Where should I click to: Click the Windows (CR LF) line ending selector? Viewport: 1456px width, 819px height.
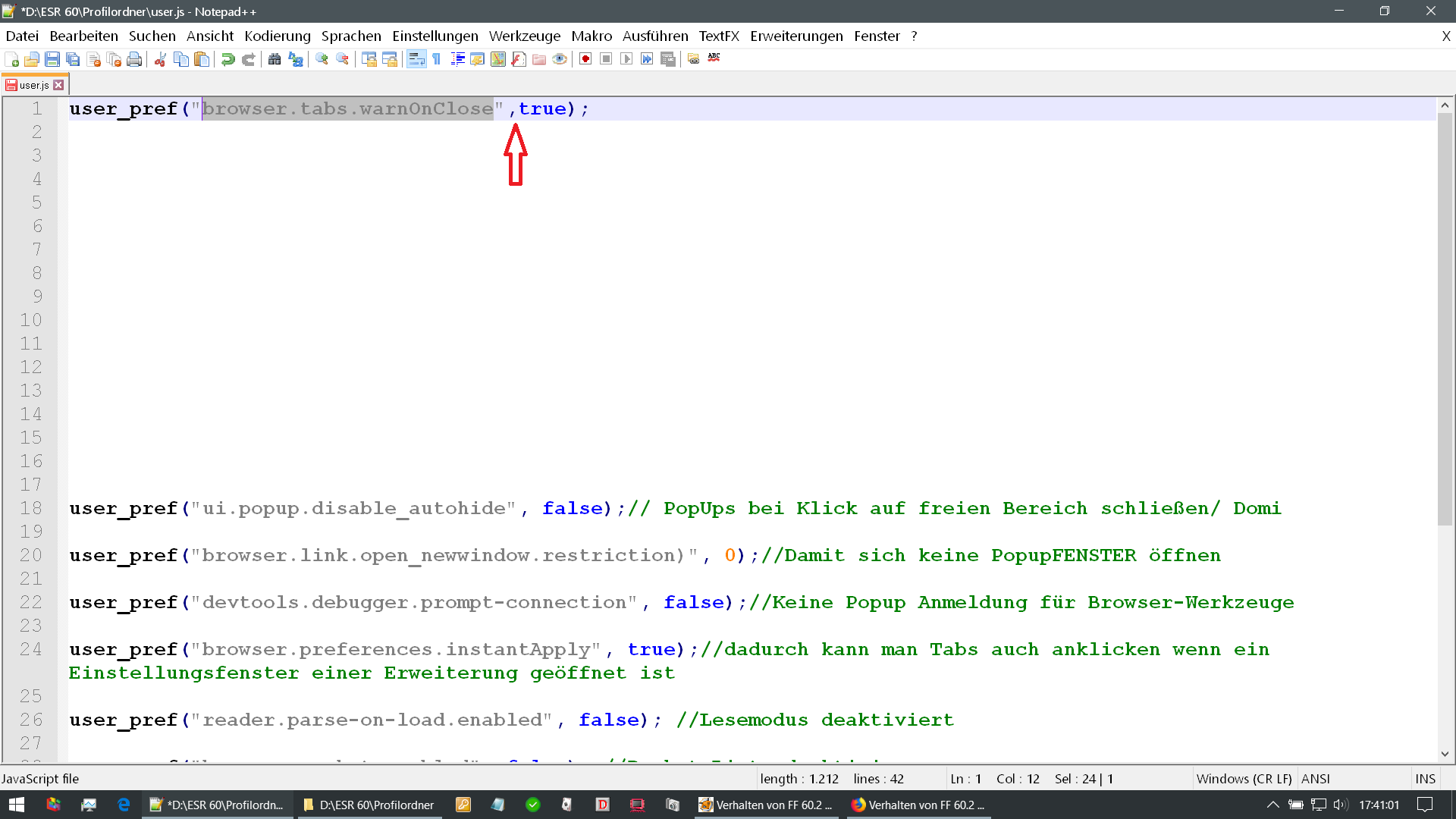pos(1243,779)
